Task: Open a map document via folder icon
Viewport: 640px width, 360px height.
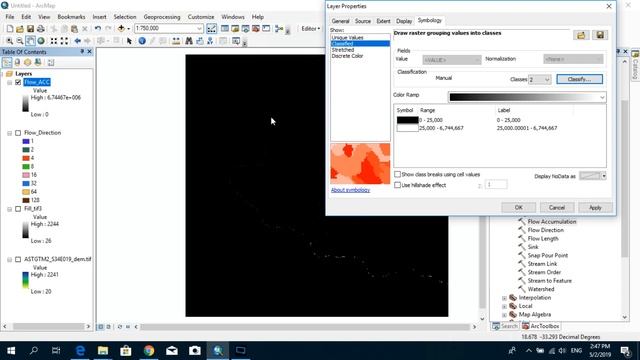Action: click(20, 29)
